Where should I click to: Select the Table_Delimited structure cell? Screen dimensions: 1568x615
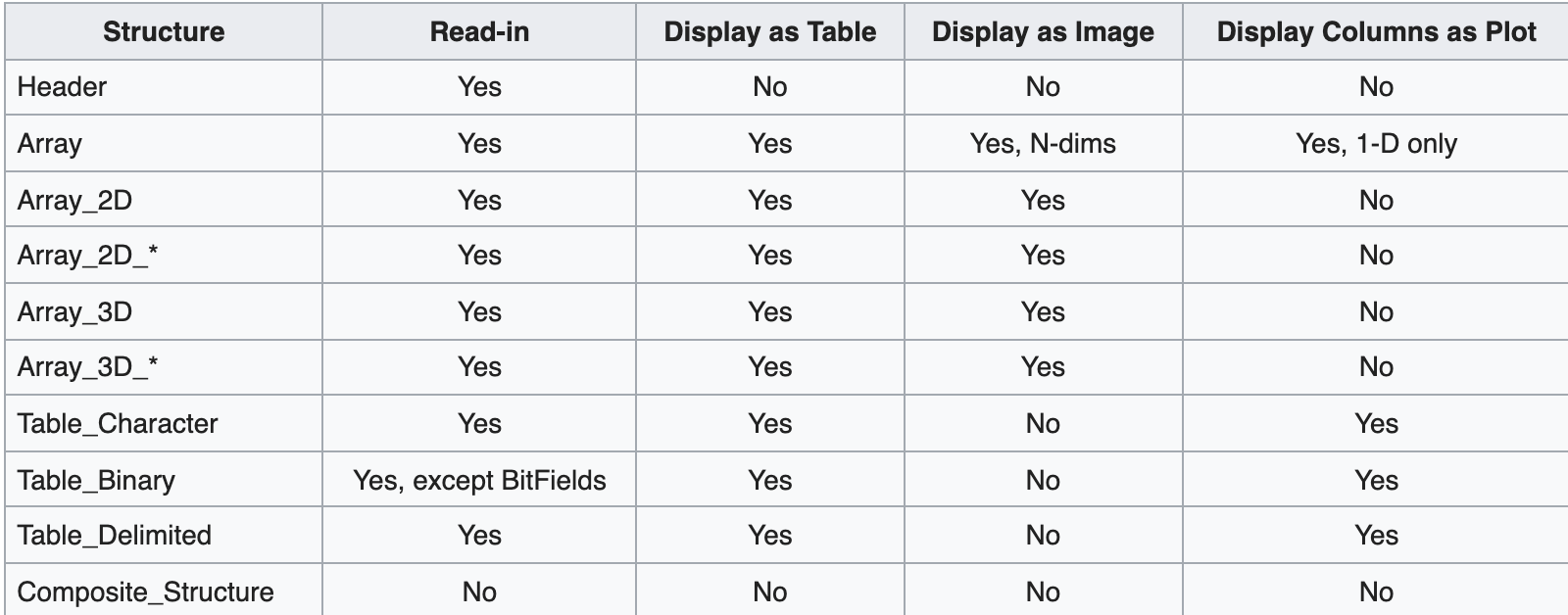click(x=164, y=535)
